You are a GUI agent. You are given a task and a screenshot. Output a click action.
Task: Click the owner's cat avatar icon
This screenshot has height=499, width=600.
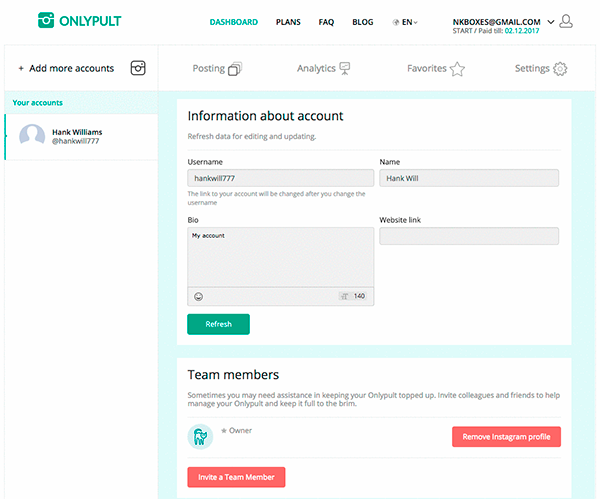(x=200, y=437)
